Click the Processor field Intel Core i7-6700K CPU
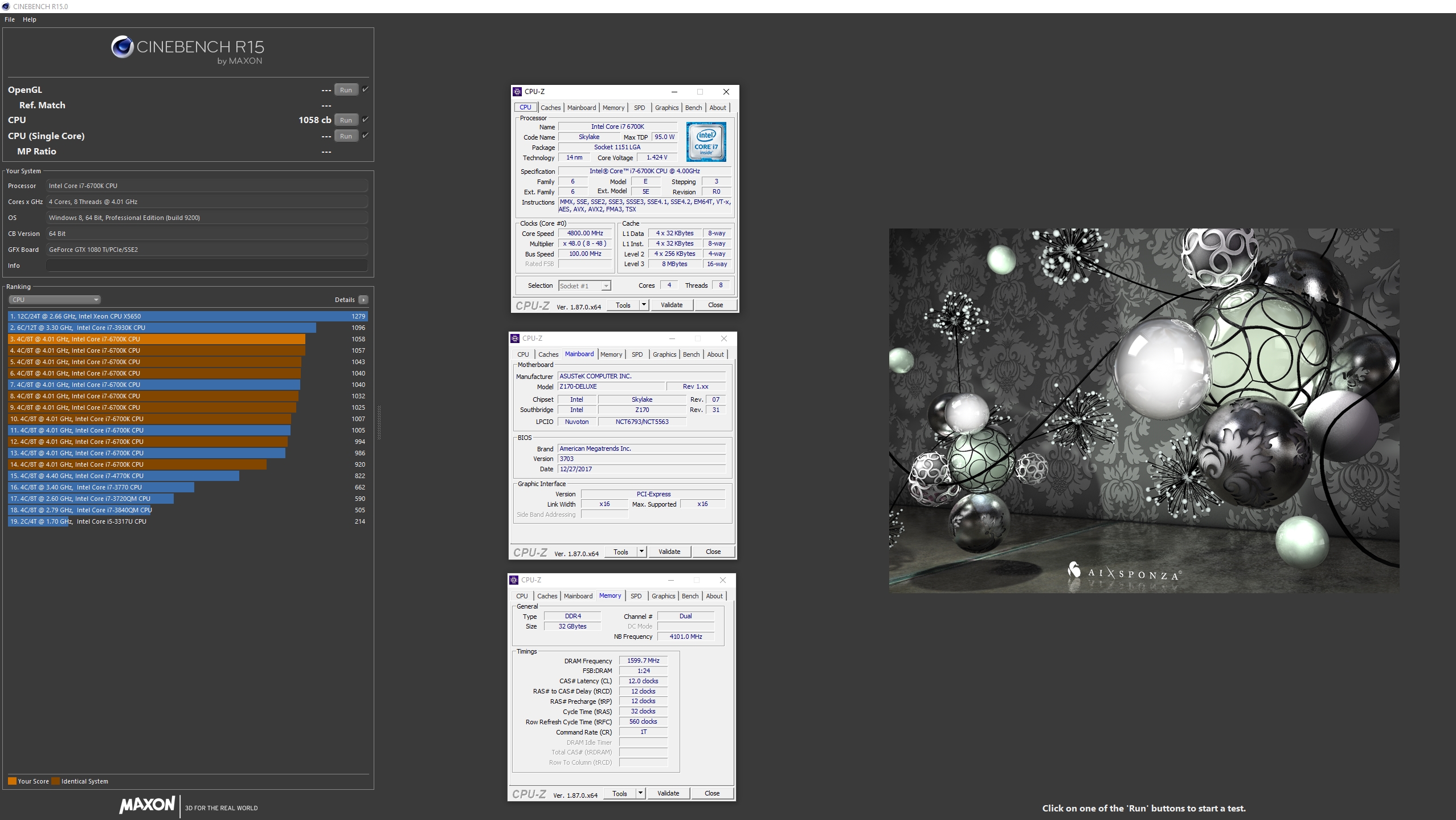The image size is (1456, 820). 207,186
